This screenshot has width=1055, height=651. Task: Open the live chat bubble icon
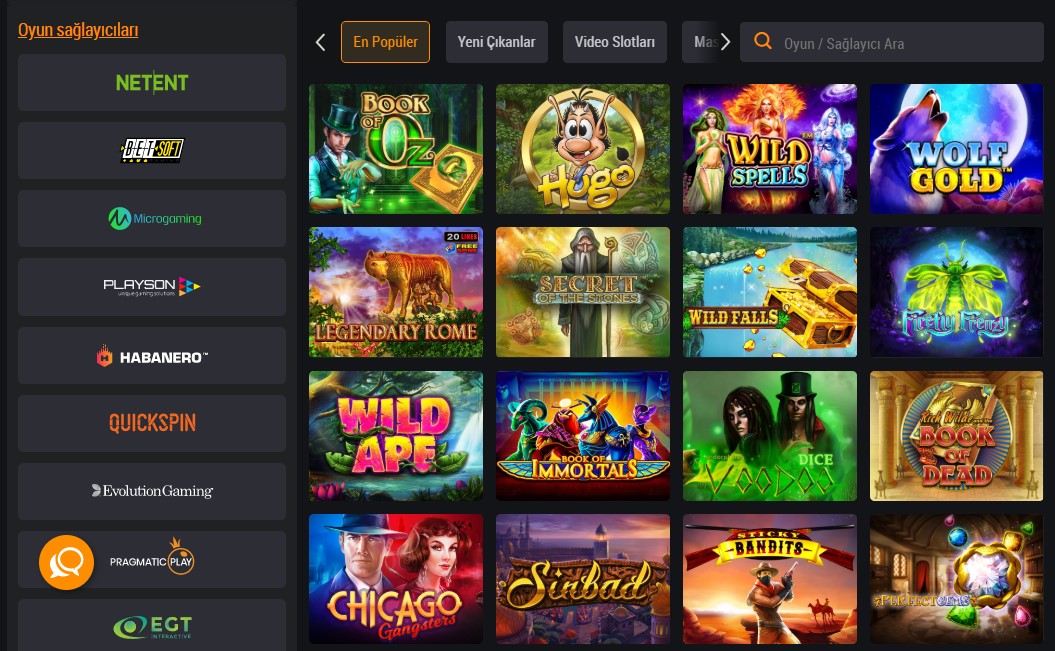(x=66, y=562)
